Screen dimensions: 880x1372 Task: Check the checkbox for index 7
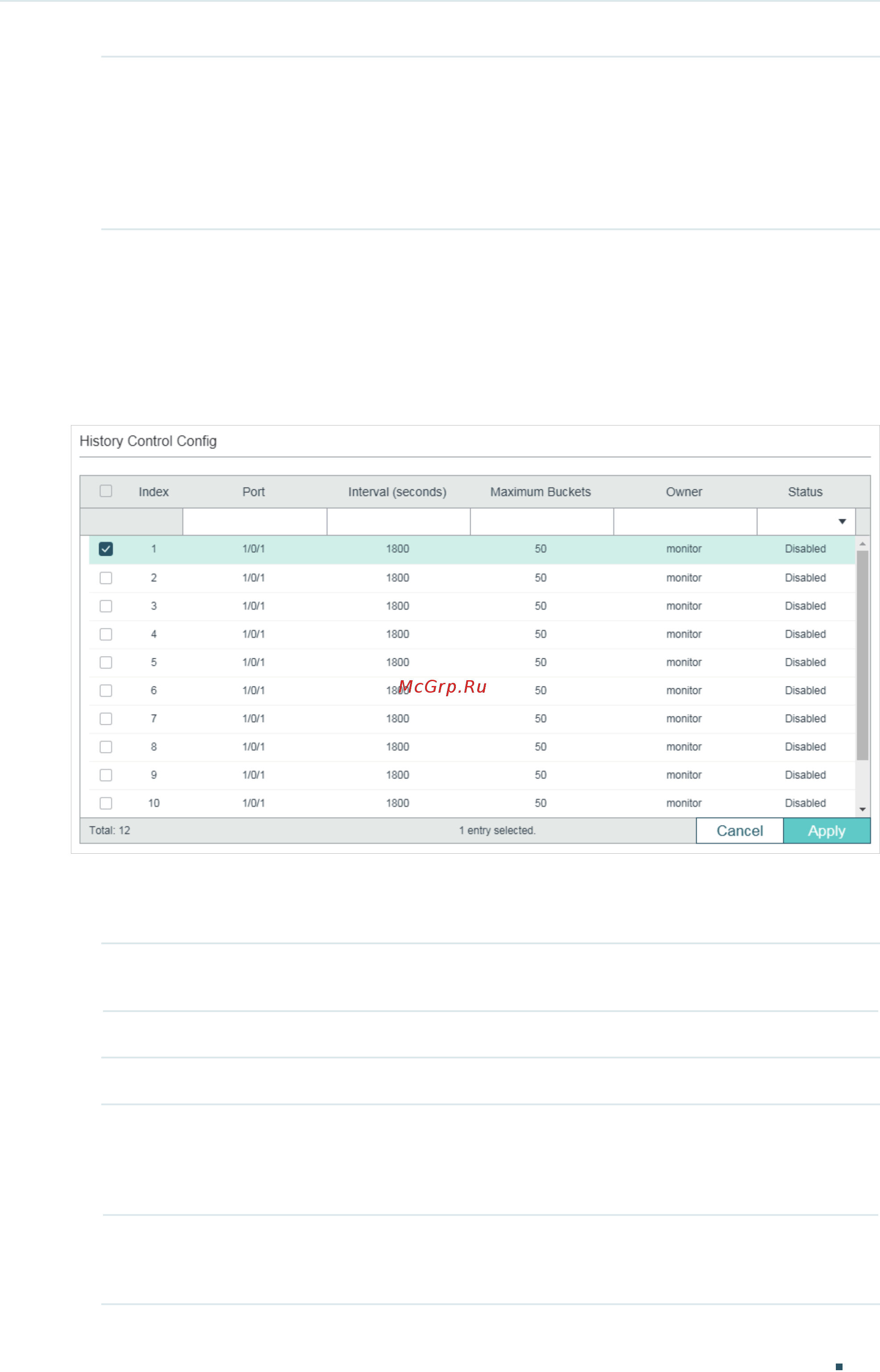(x=106, y=718)
